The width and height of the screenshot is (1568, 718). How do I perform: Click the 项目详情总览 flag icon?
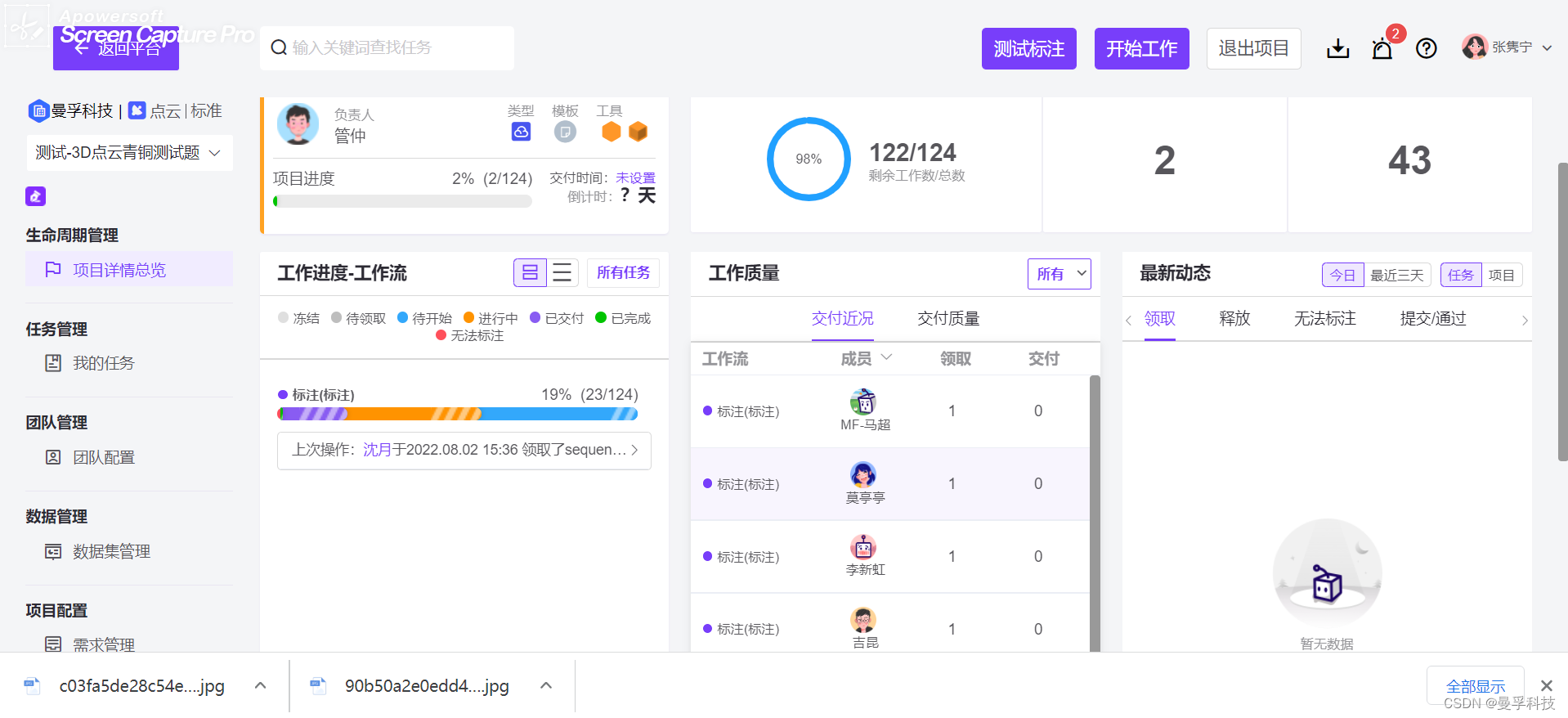[x=53, y=269]
